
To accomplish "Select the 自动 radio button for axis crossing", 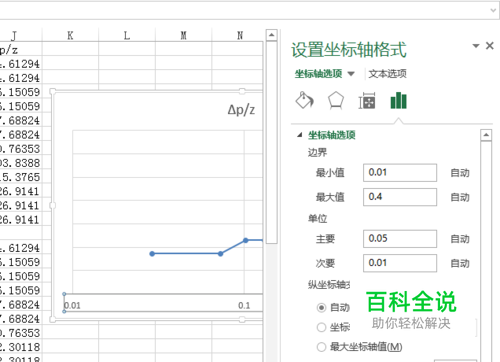I will 321,307.
